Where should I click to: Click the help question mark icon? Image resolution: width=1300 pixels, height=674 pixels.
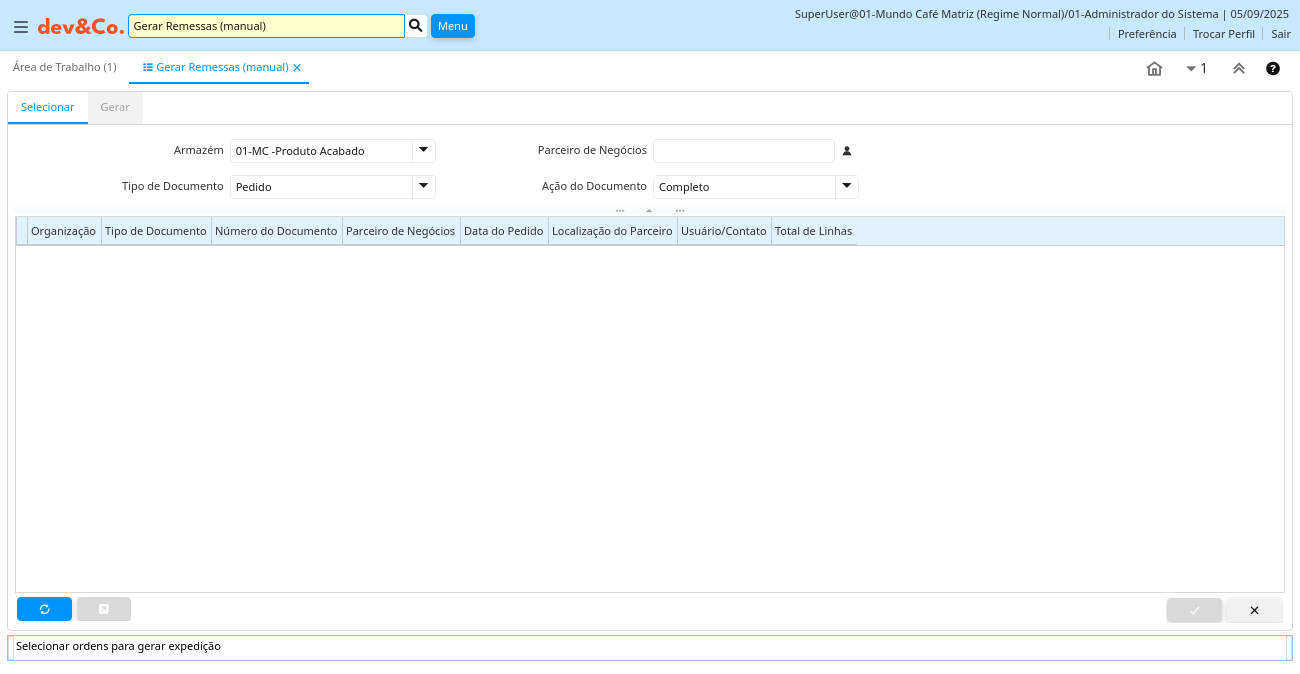[1272, 69]
